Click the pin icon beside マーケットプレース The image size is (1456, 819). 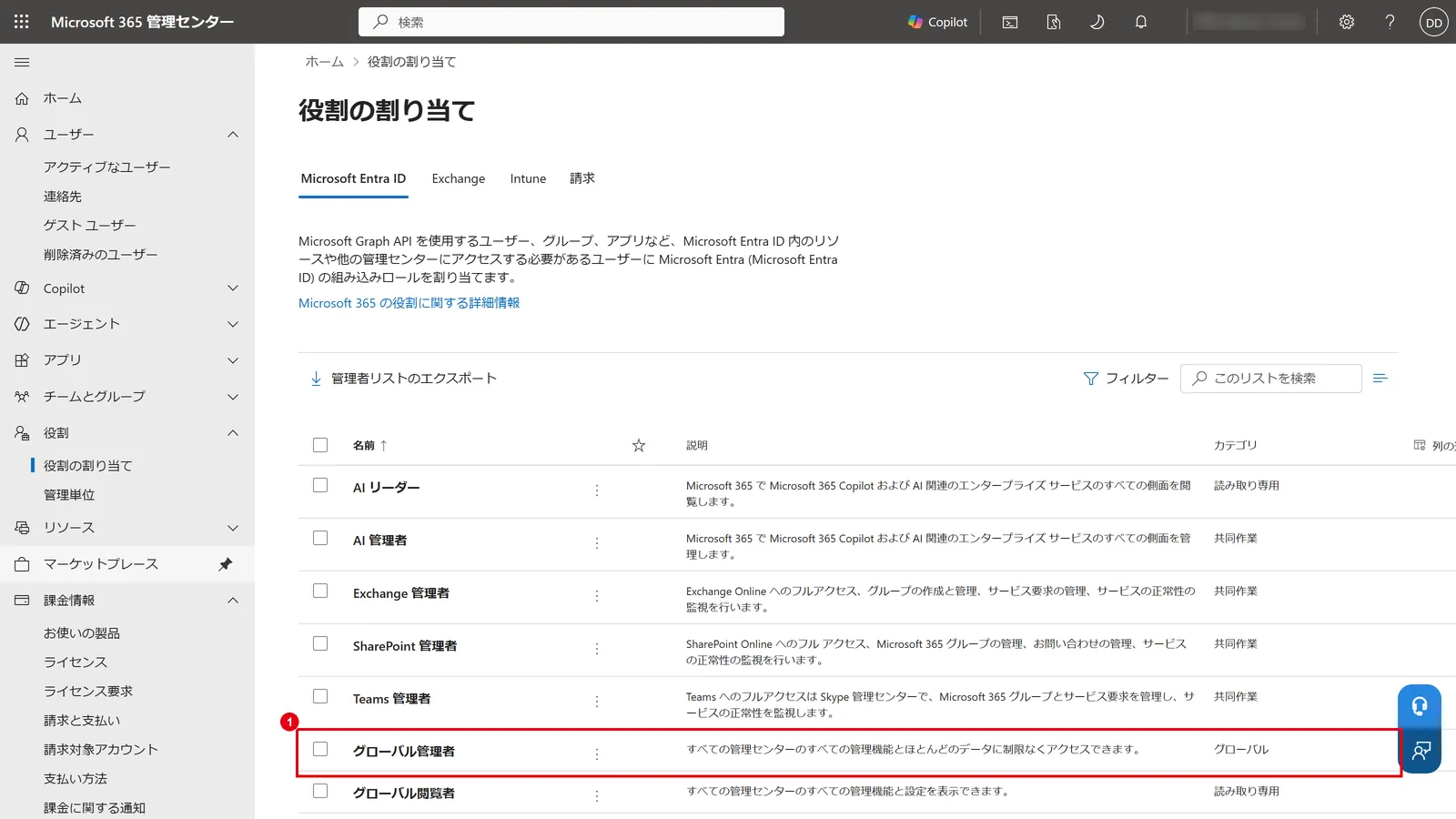tap(226, 564)
